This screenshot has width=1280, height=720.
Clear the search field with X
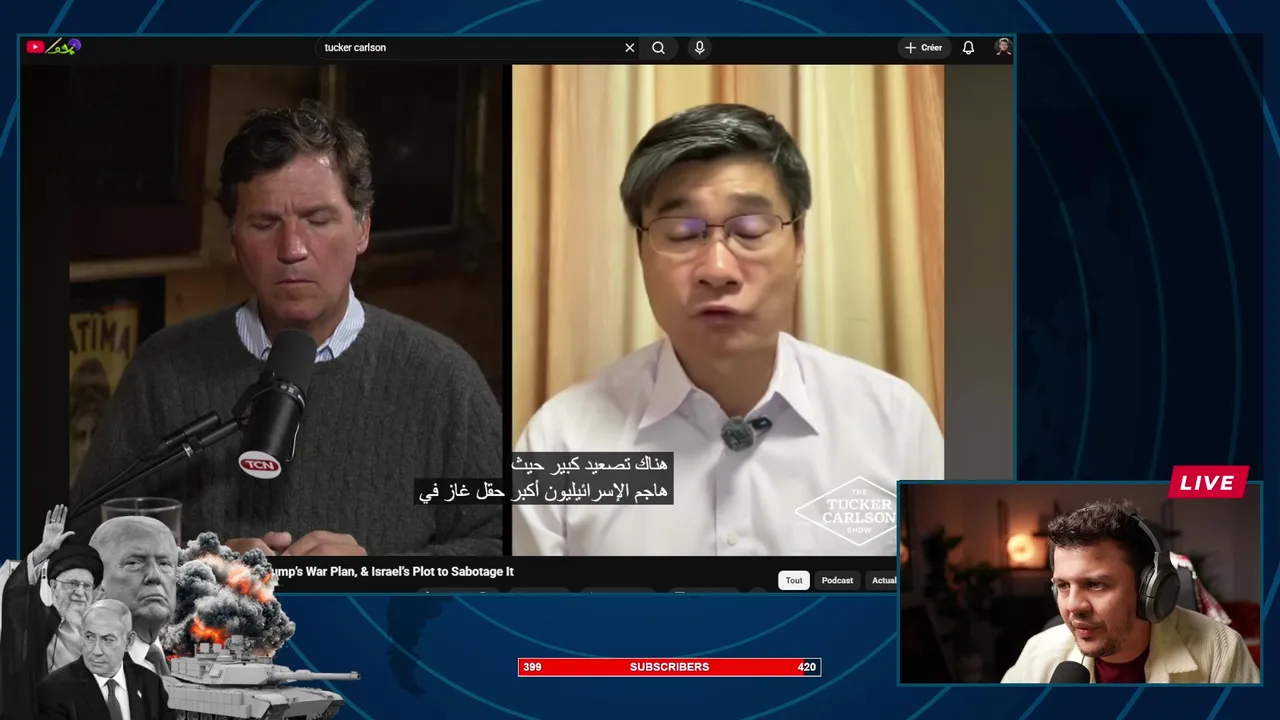tap(630, 47)
